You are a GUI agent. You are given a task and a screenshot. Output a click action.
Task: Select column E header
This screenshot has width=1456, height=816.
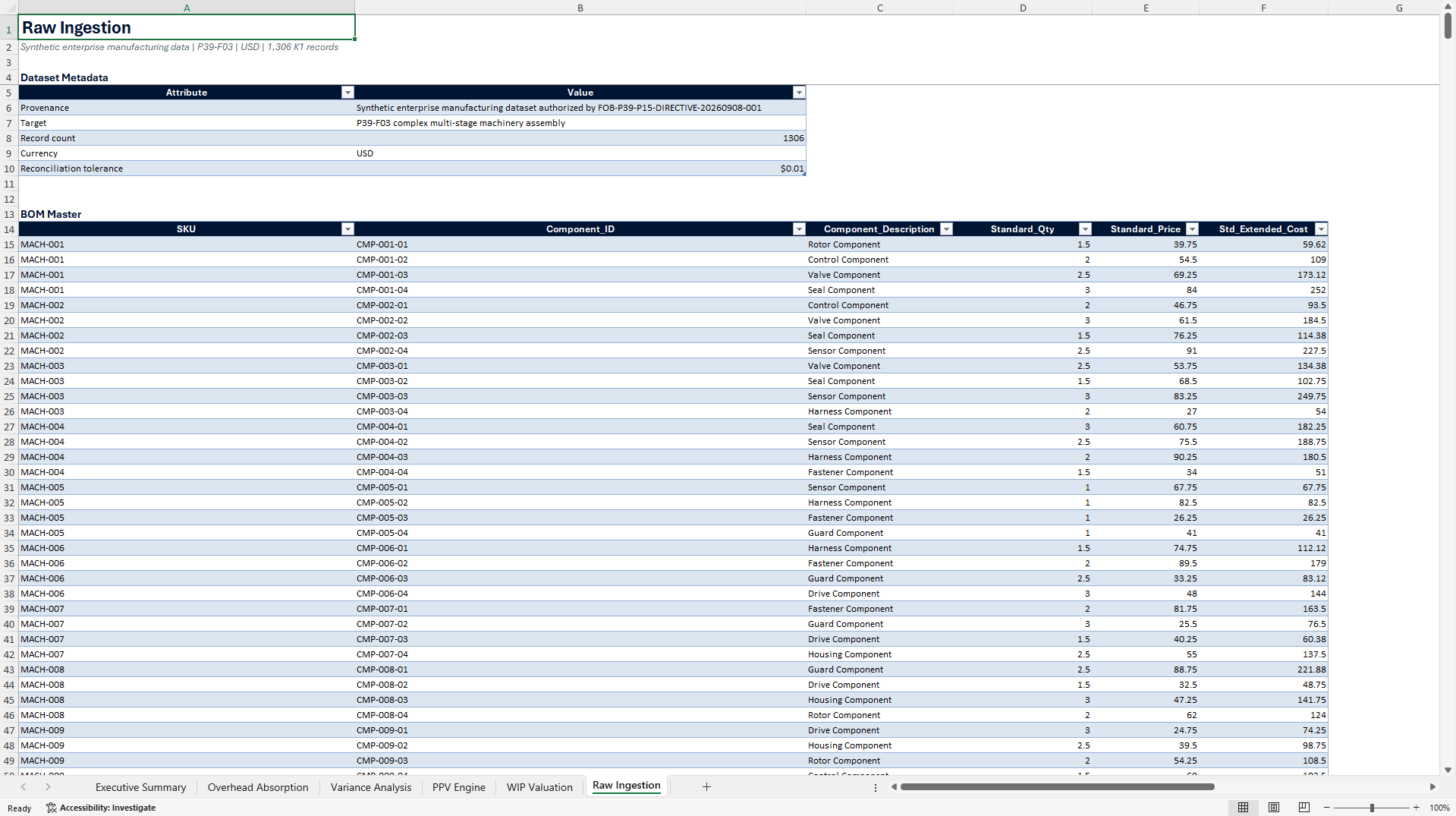pyautogui.click(x=1146, y=8)
